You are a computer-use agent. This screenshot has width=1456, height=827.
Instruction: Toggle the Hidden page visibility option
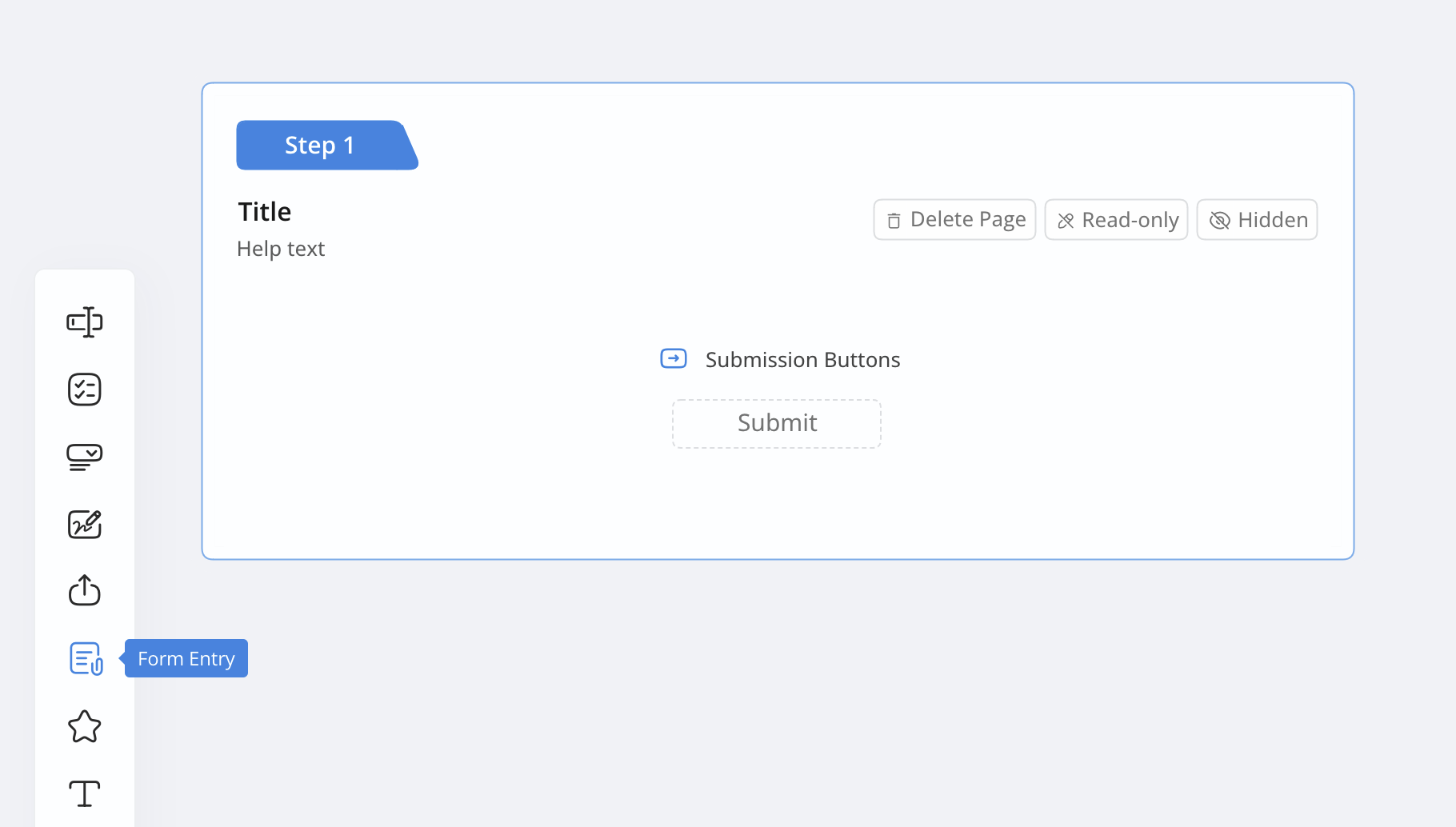[x=1257, y=220]
